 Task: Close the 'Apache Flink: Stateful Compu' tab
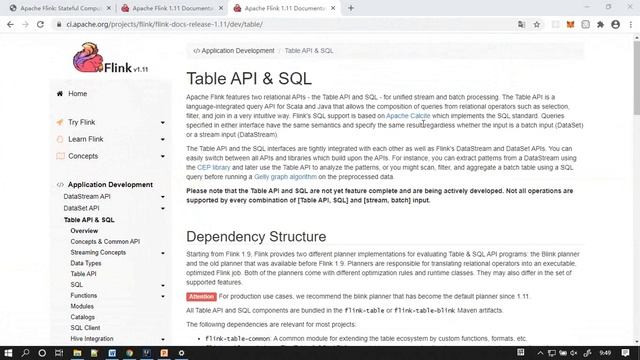click(109, 8)
